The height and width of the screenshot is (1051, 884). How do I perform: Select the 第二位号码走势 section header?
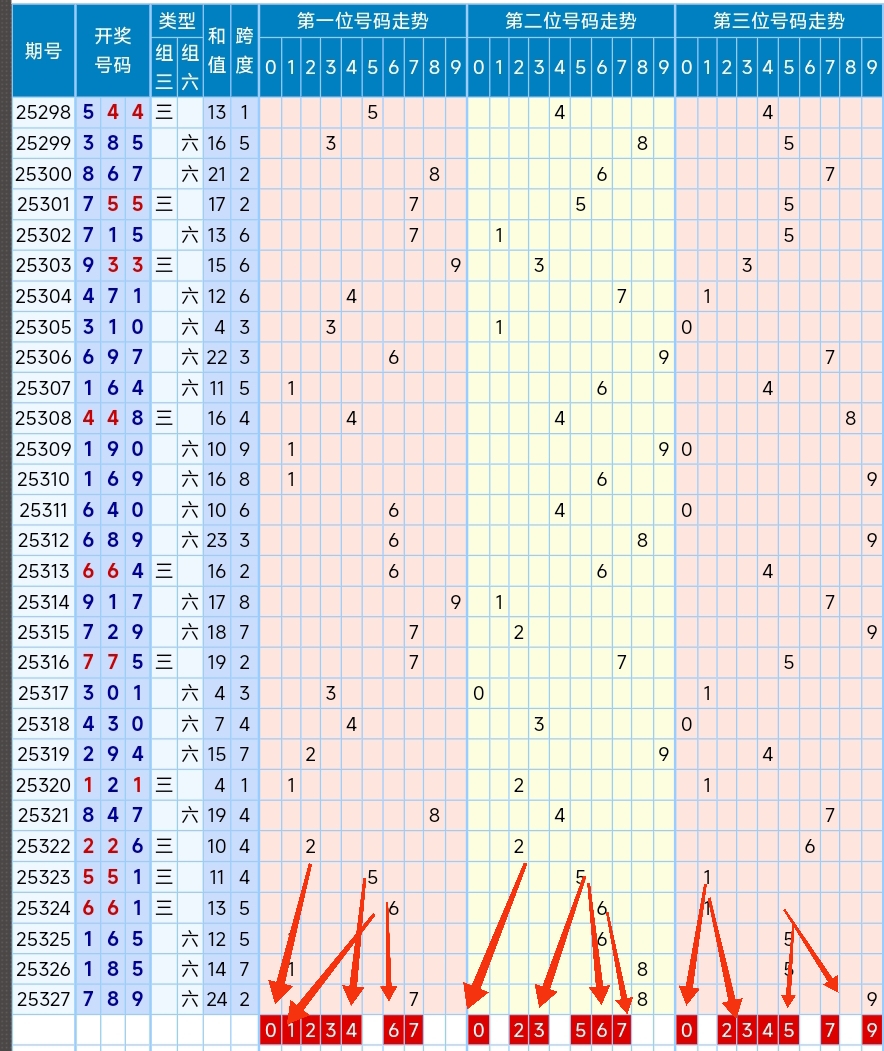[570, 21]
